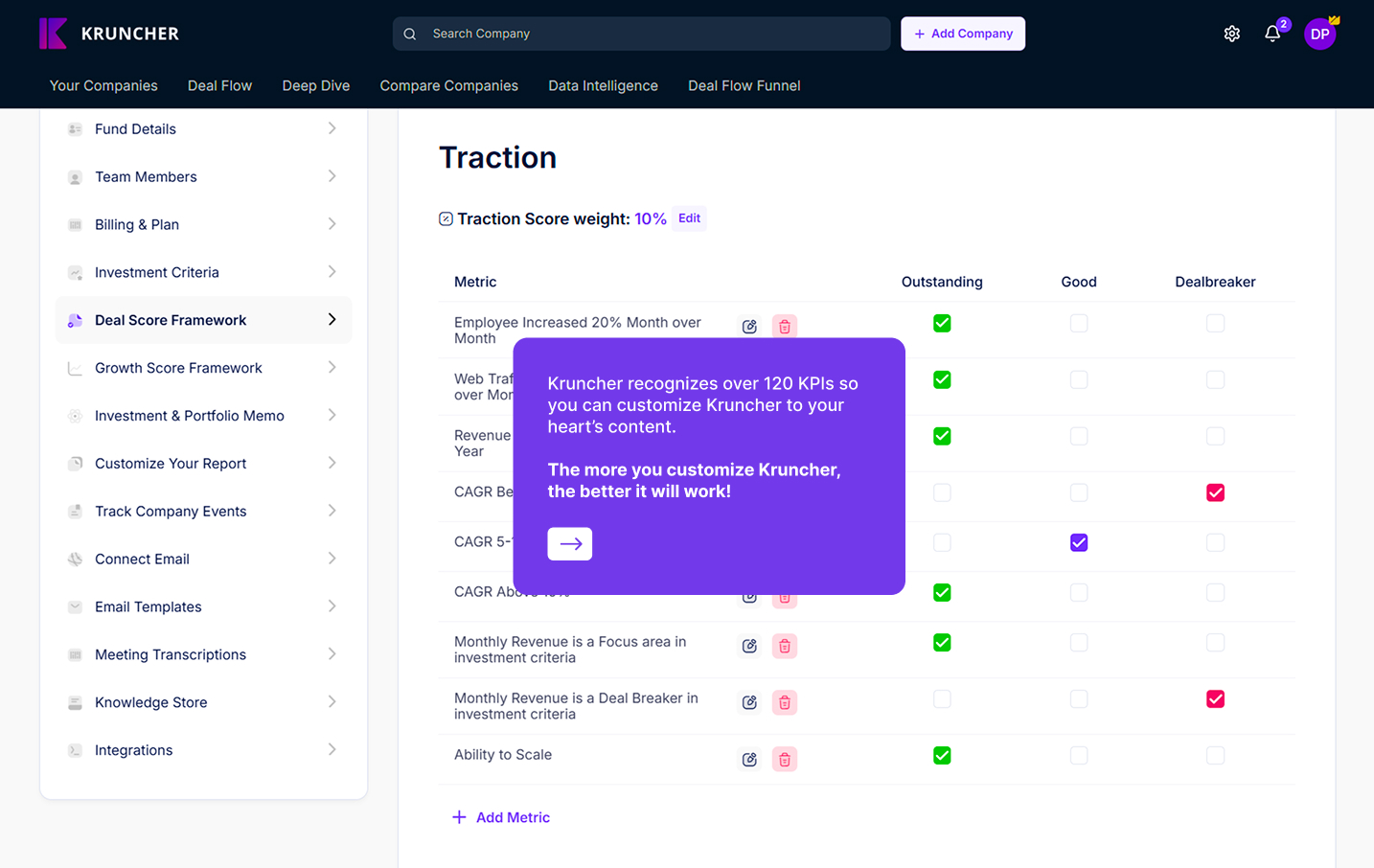Delete Monthly Revenue Deal Breaker metric
This screenshot has width=1374, height=868.
pyautogui.click(x=784, y=703)
